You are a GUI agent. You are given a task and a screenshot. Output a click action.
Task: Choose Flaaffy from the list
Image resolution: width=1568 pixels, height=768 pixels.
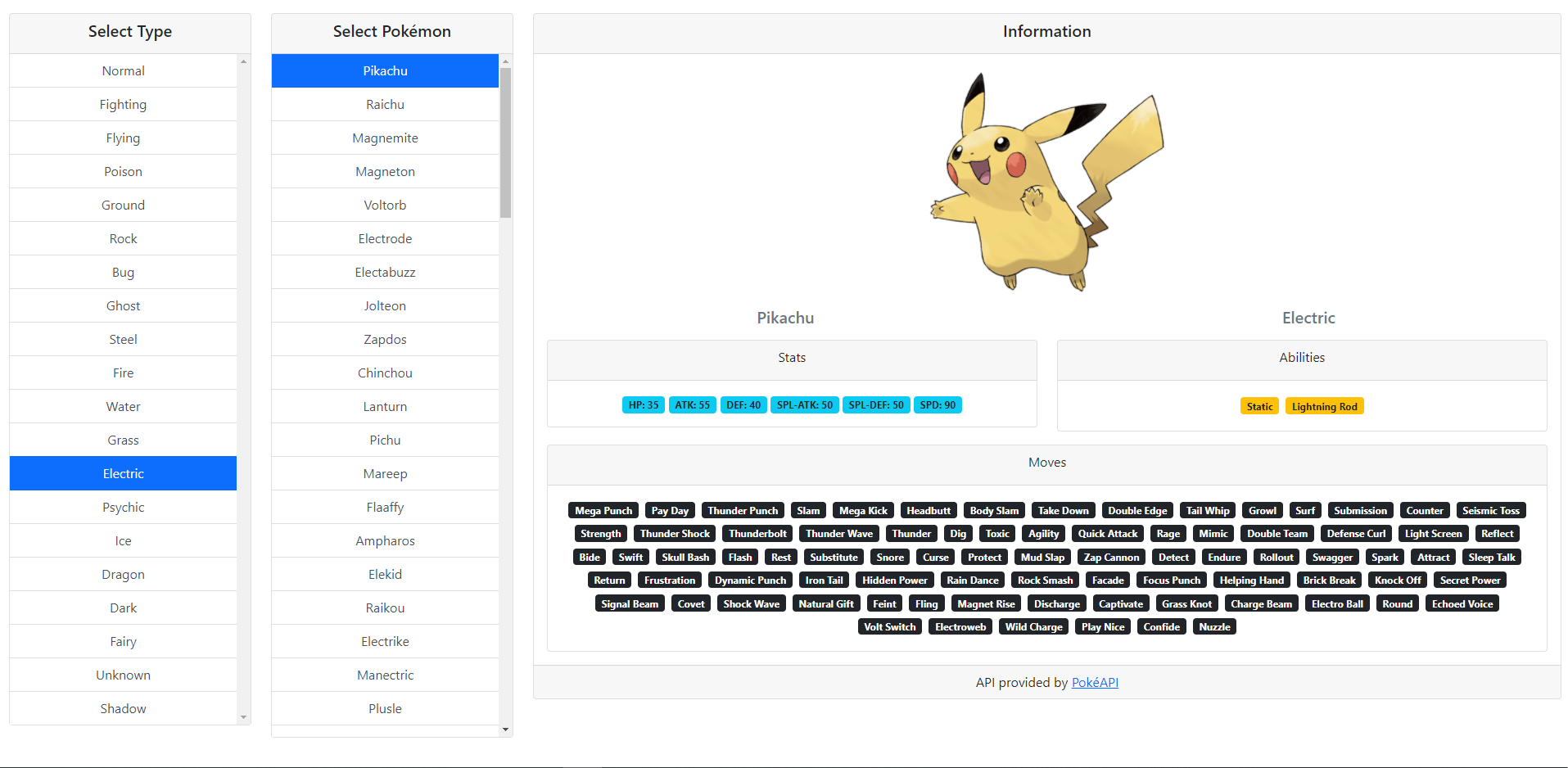[385, 507]
